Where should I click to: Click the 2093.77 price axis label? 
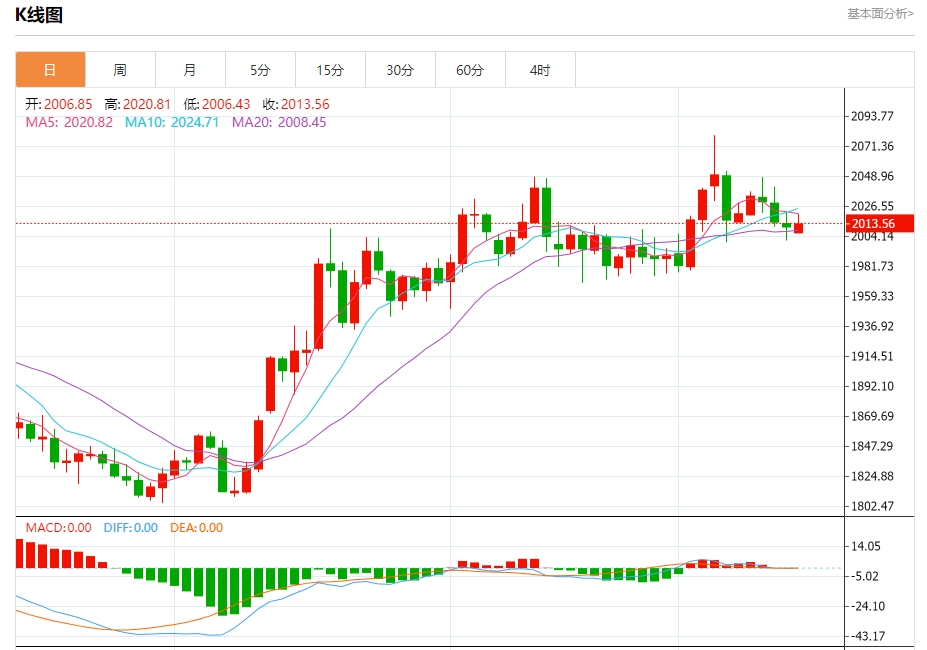click(872, 116)
